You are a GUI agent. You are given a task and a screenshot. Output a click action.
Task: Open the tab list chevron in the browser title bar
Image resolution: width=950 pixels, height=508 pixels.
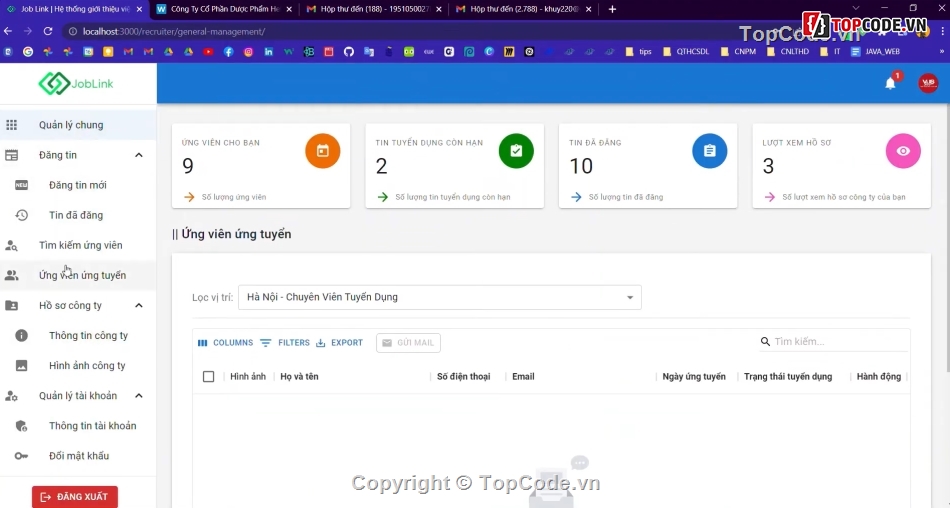(x=855, y=8)
